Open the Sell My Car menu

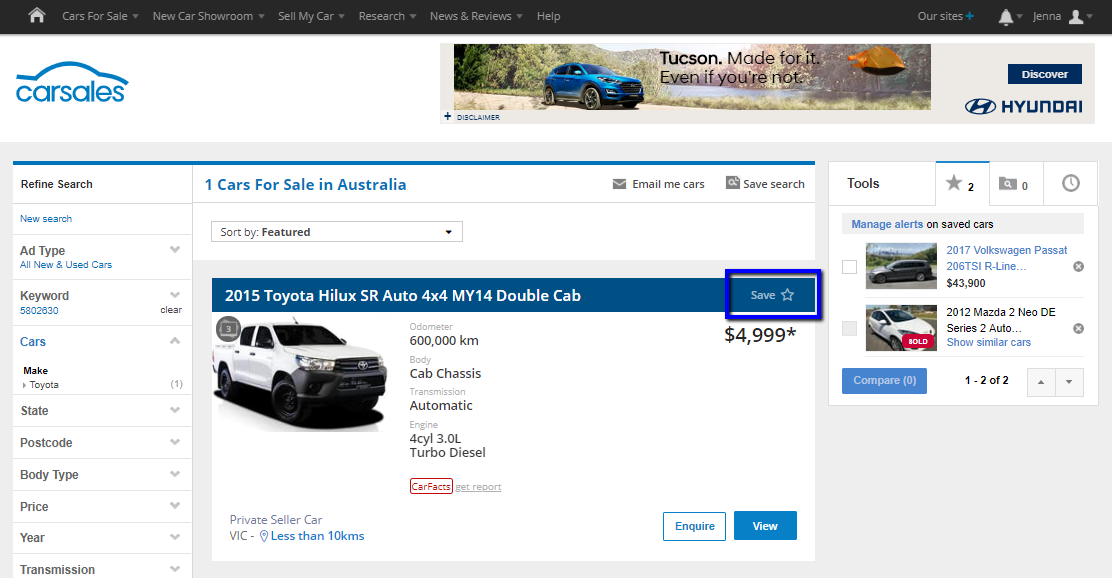tap(311, 16)
